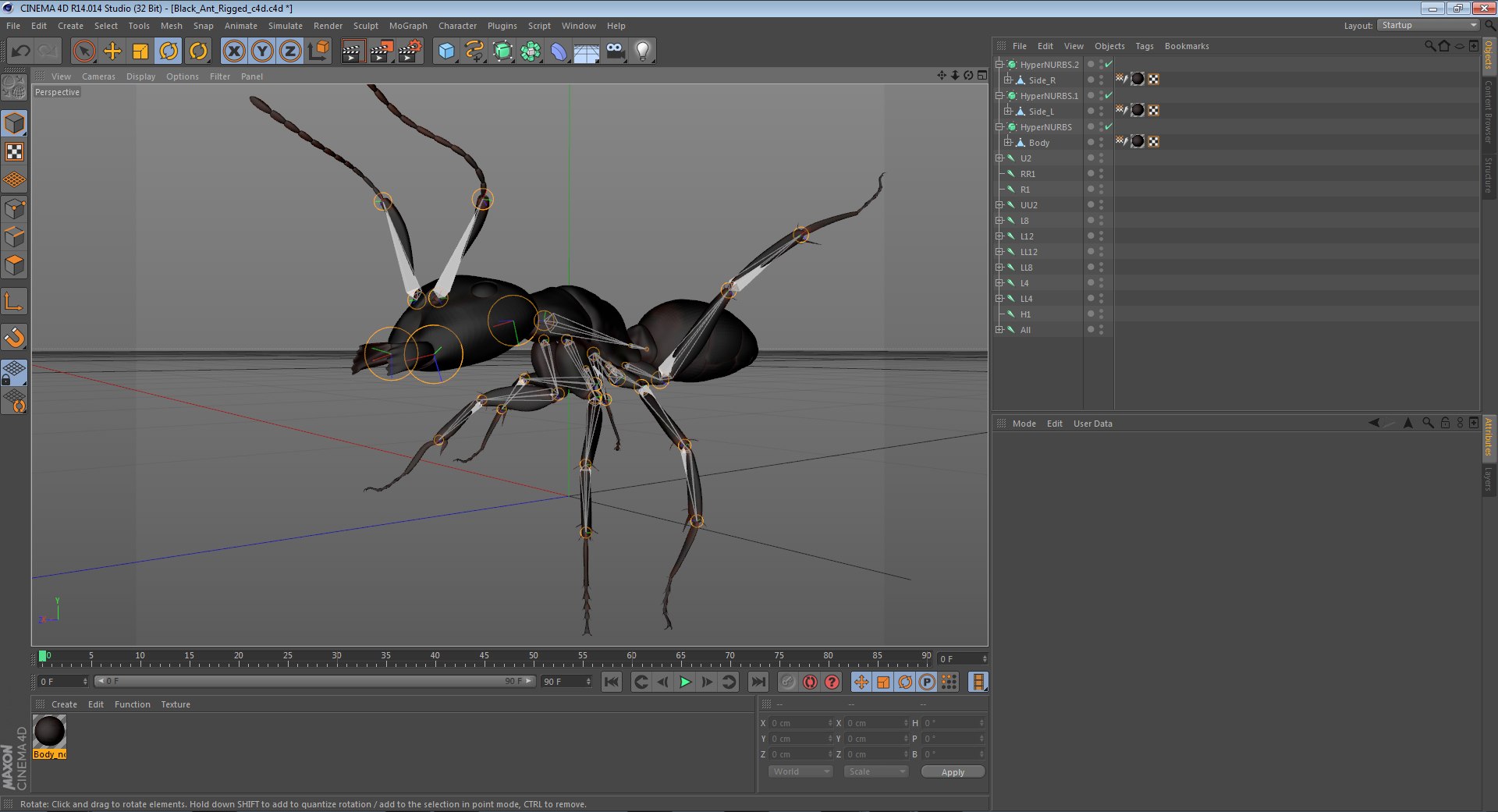
Task: Click the Array modeling objects icon
Action: [531, 51]
